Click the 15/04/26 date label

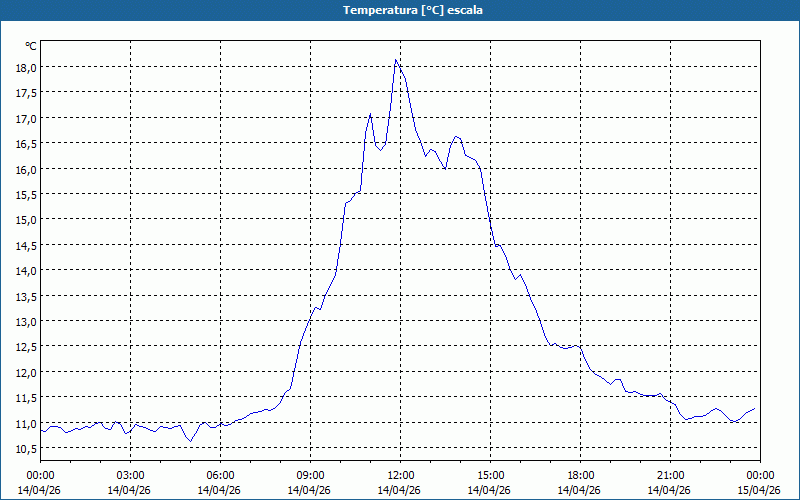coord(760,490)
